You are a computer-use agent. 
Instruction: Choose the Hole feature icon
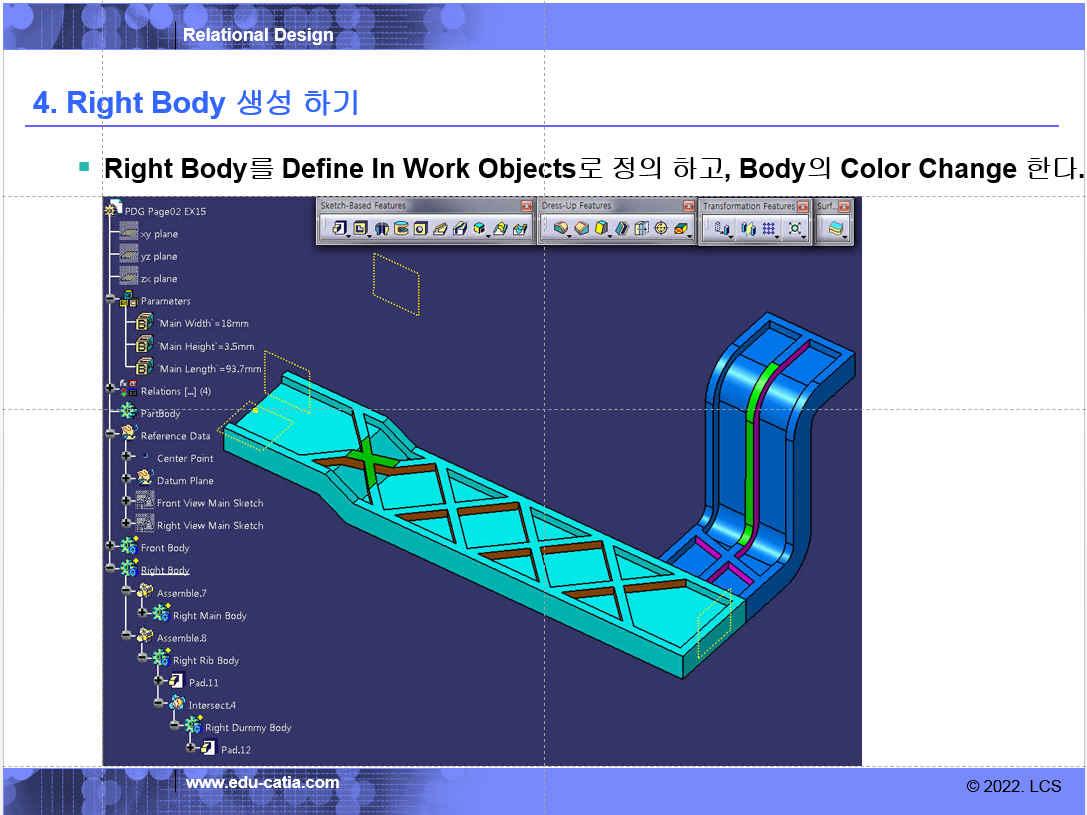click(421, 229)
